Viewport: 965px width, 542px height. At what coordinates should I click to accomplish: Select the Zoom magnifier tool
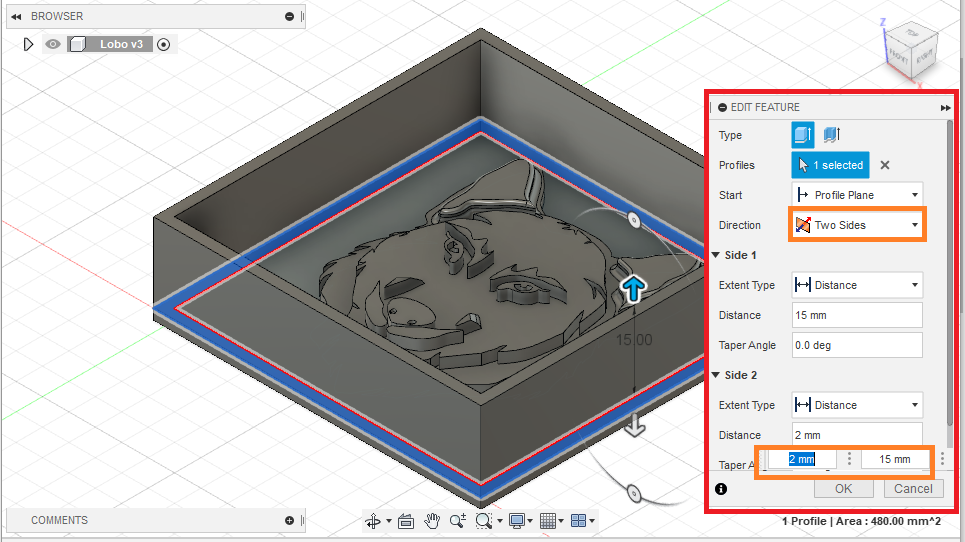[457, 521]
